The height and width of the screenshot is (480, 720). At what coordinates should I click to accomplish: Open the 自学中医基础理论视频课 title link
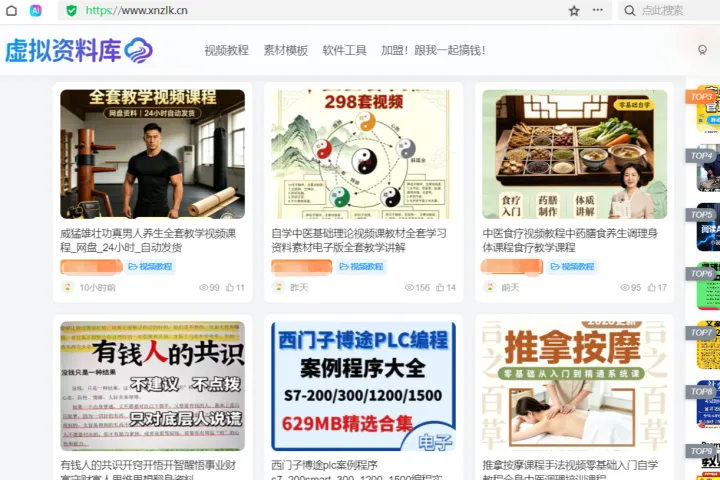(x=359, y=240)
